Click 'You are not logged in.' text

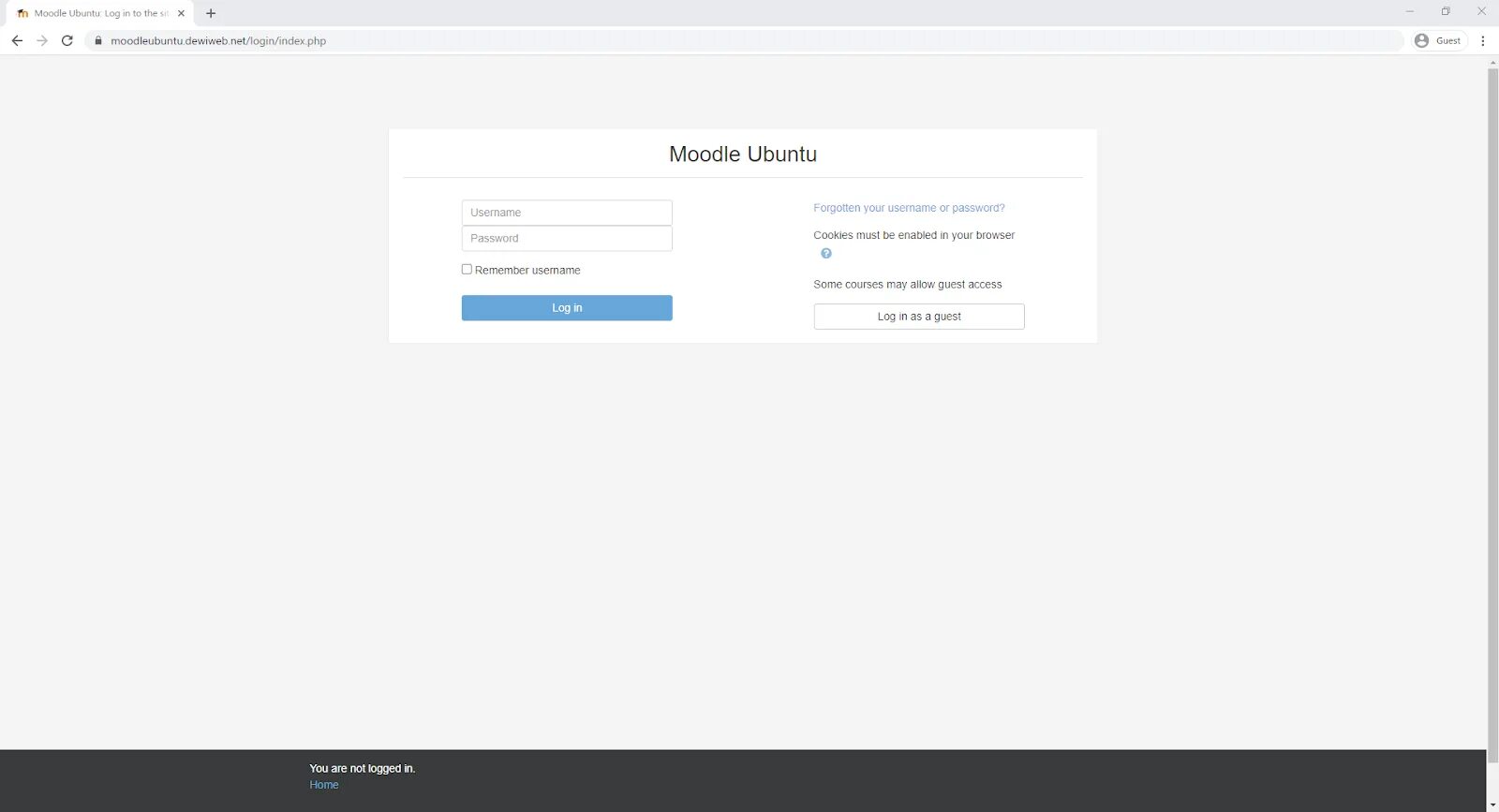363,769
